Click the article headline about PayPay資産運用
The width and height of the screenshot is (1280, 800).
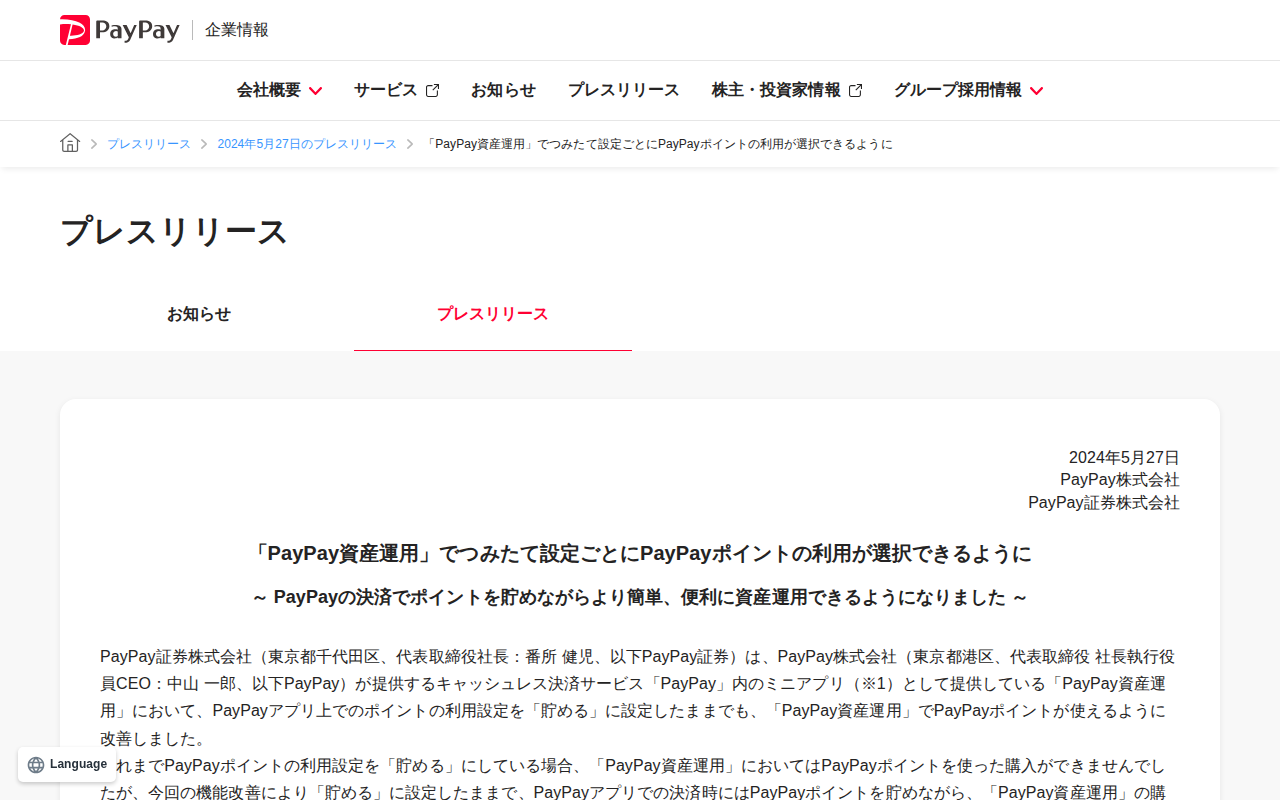[x=640, y=554]
